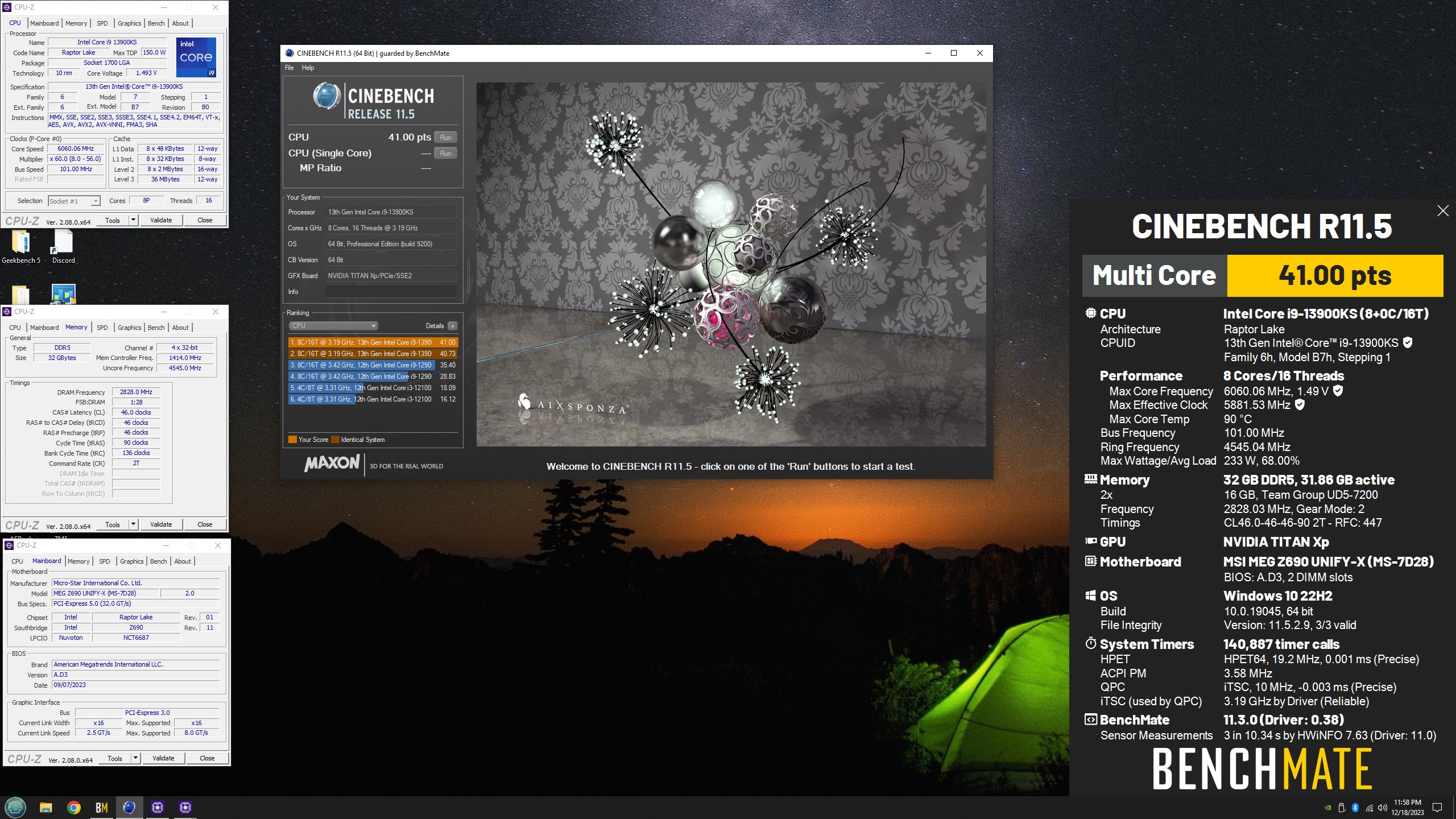The width and height of the screenshot is (1456, 819).
Task: Expand the Tools arrow in CPU-Z processor window
Action: tap(133, 220)
